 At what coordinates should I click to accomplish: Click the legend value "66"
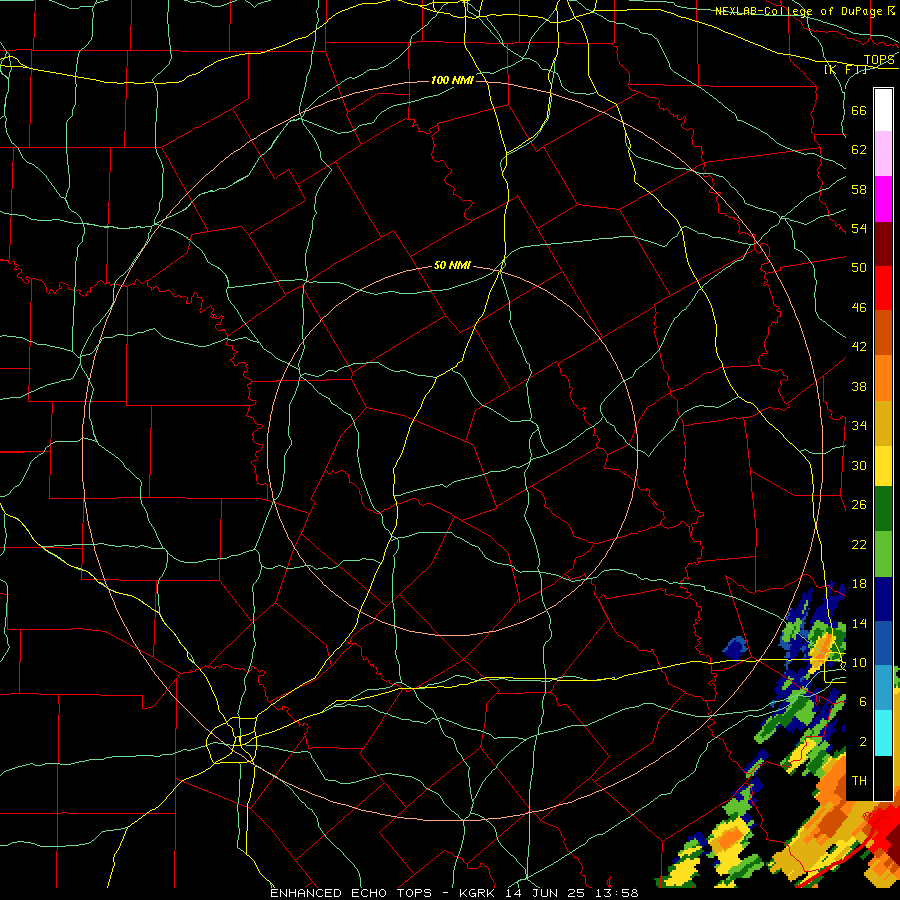[859, 110]
